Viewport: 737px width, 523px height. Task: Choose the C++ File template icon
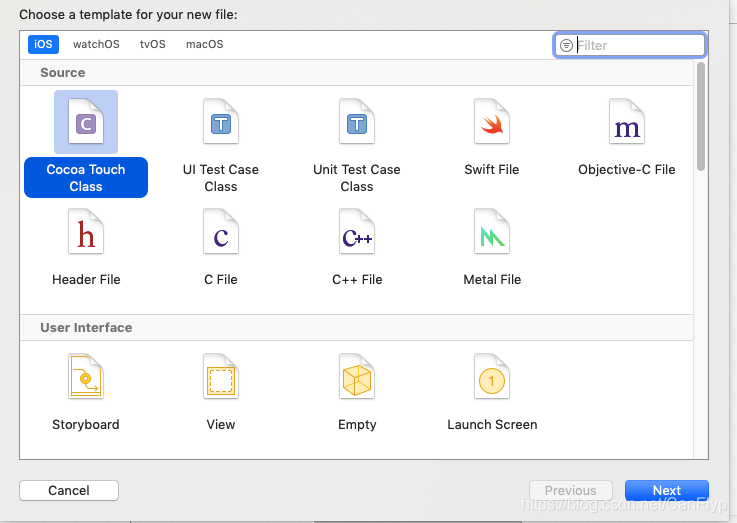[357, 232]
